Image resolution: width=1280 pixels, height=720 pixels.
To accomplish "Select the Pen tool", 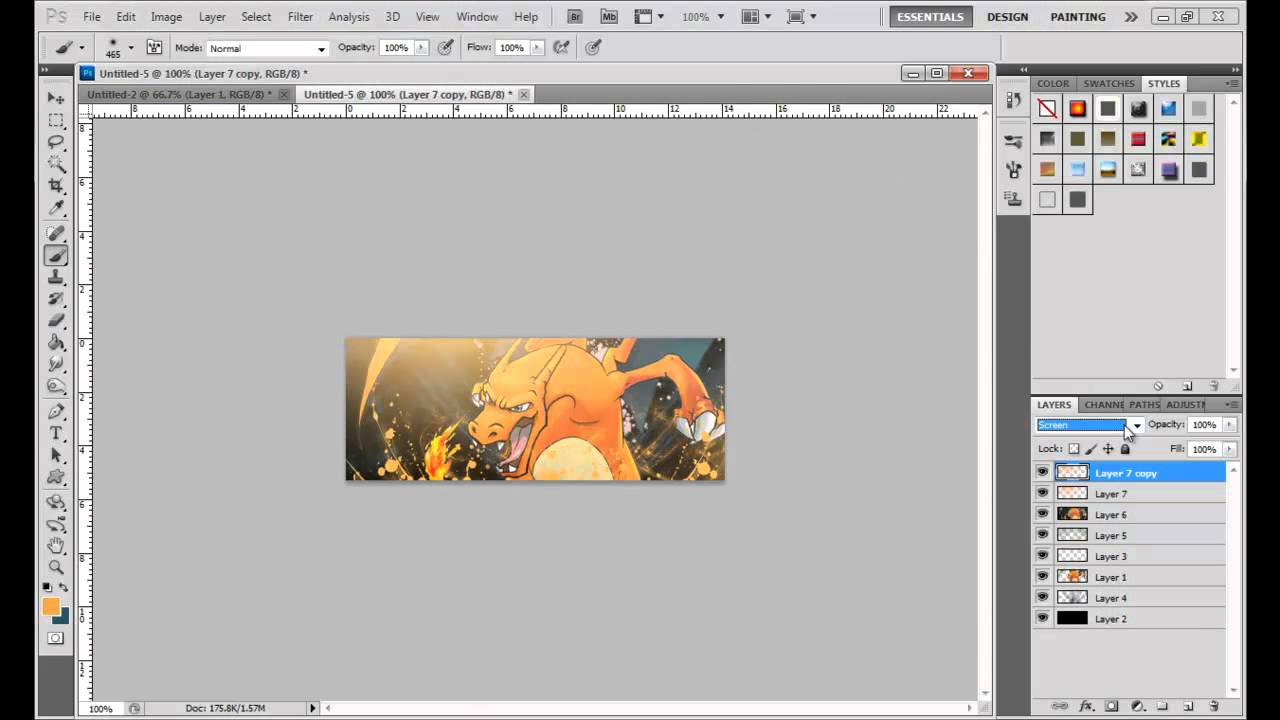I will pyautogui.click(x=56, y=411).
